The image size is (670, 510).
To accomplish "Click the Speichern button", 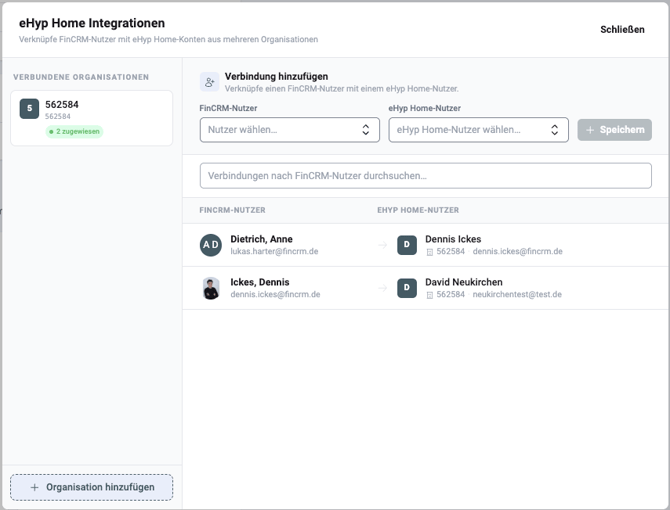I will (614, 130).
